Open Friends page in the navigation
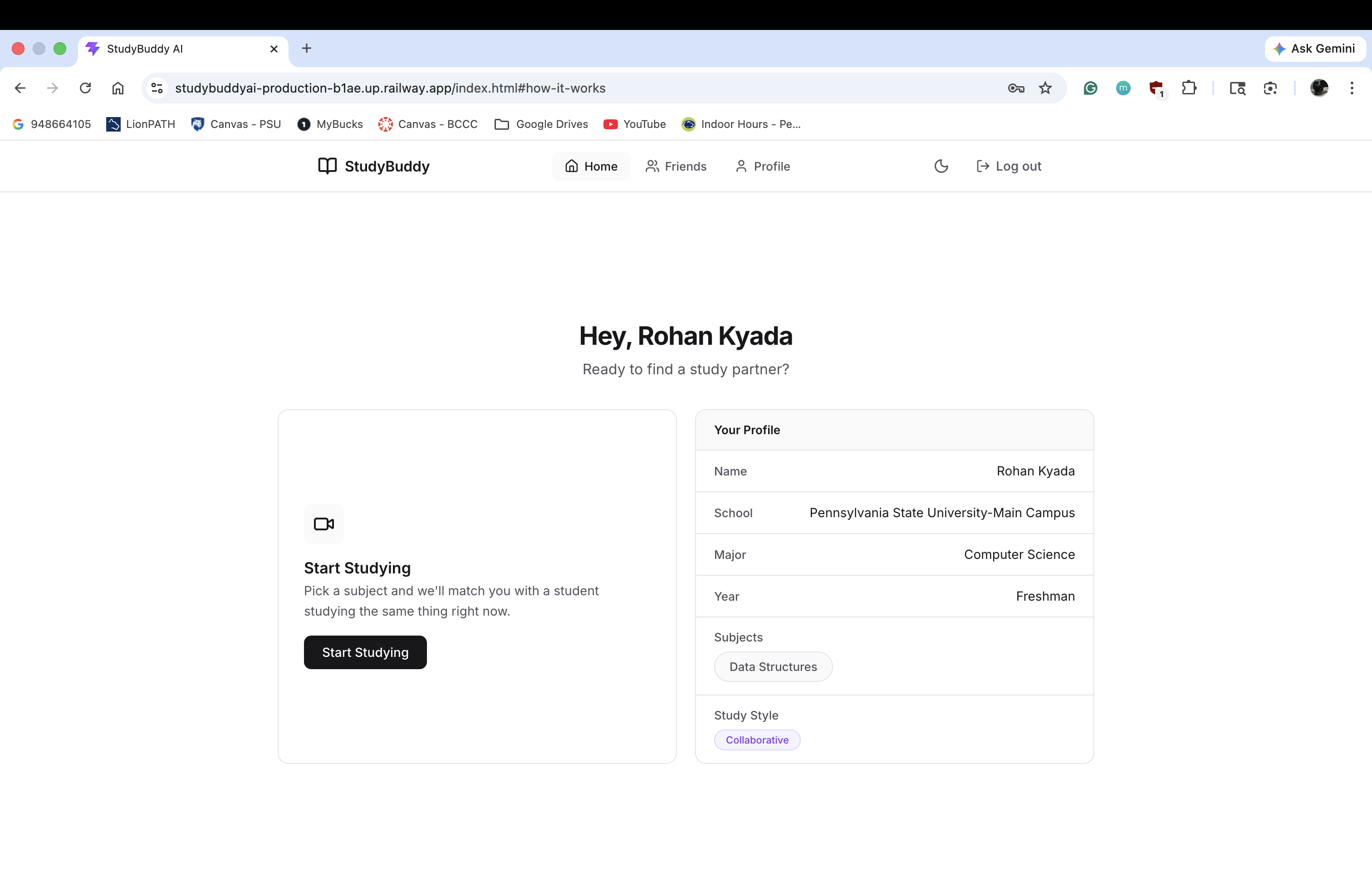 [x=676, y=166]
